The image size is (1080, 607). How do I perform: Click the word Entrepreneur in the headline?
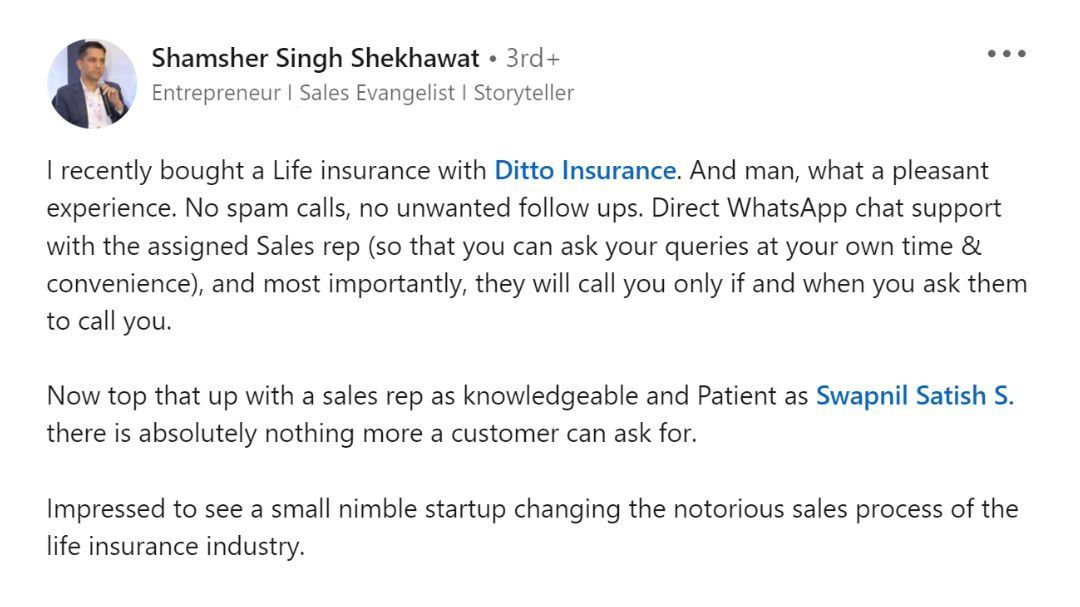click(216, 93)
